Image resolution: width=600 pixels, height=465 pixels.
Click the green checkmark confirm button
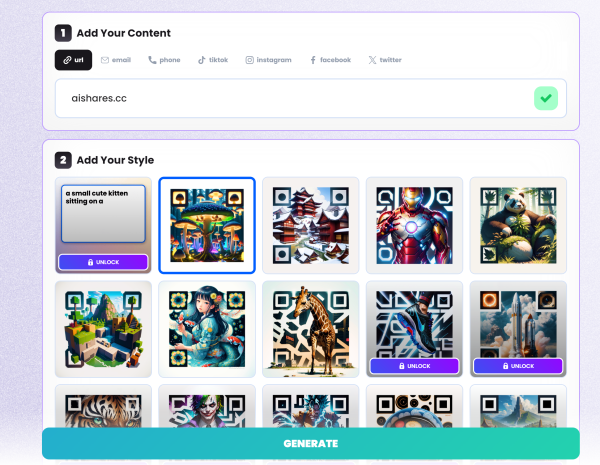pyautogui.click(x=546, y=98)
